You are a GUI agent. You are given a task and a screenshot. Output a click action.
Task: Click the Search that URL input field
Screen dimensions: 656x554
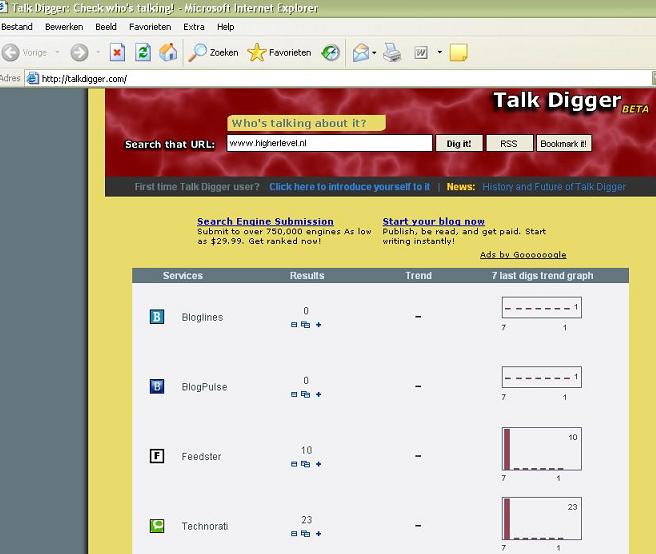click(329, 143)
